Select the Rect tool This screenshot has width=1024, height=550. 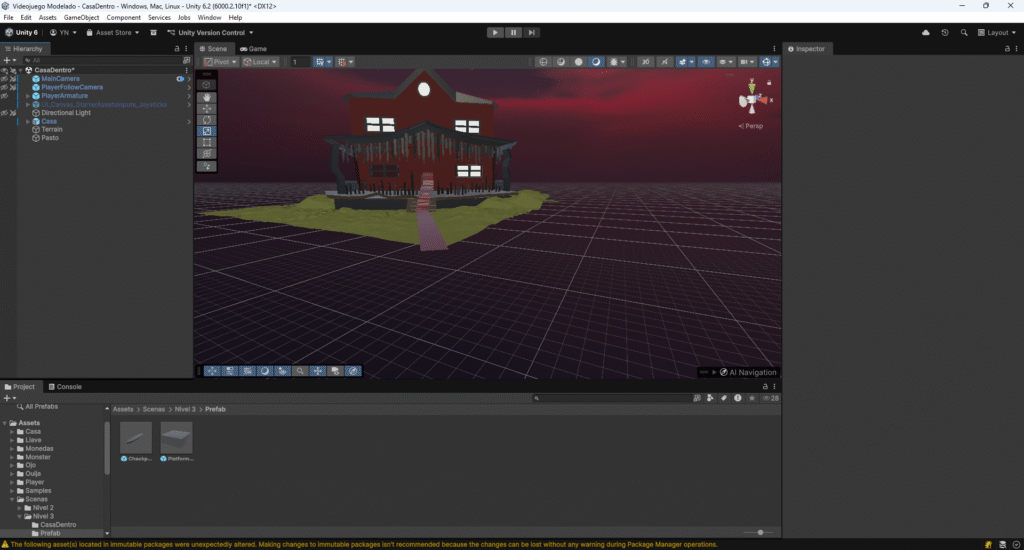206,142
